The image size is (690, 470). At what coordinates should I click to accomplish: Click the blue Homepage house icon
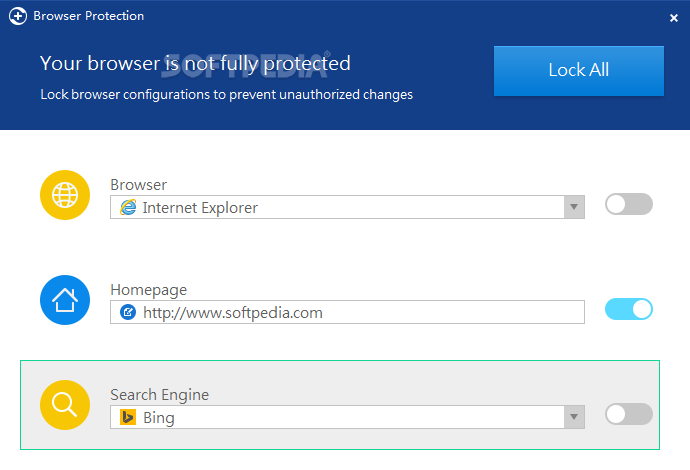pyautogui.click(x=65, y=300)
